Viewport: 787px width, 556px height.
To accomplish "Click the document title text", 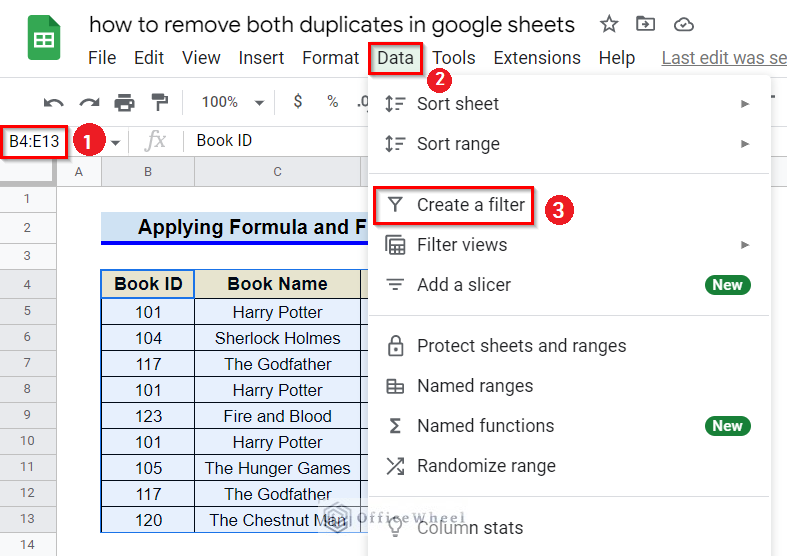I will [332, 25].
